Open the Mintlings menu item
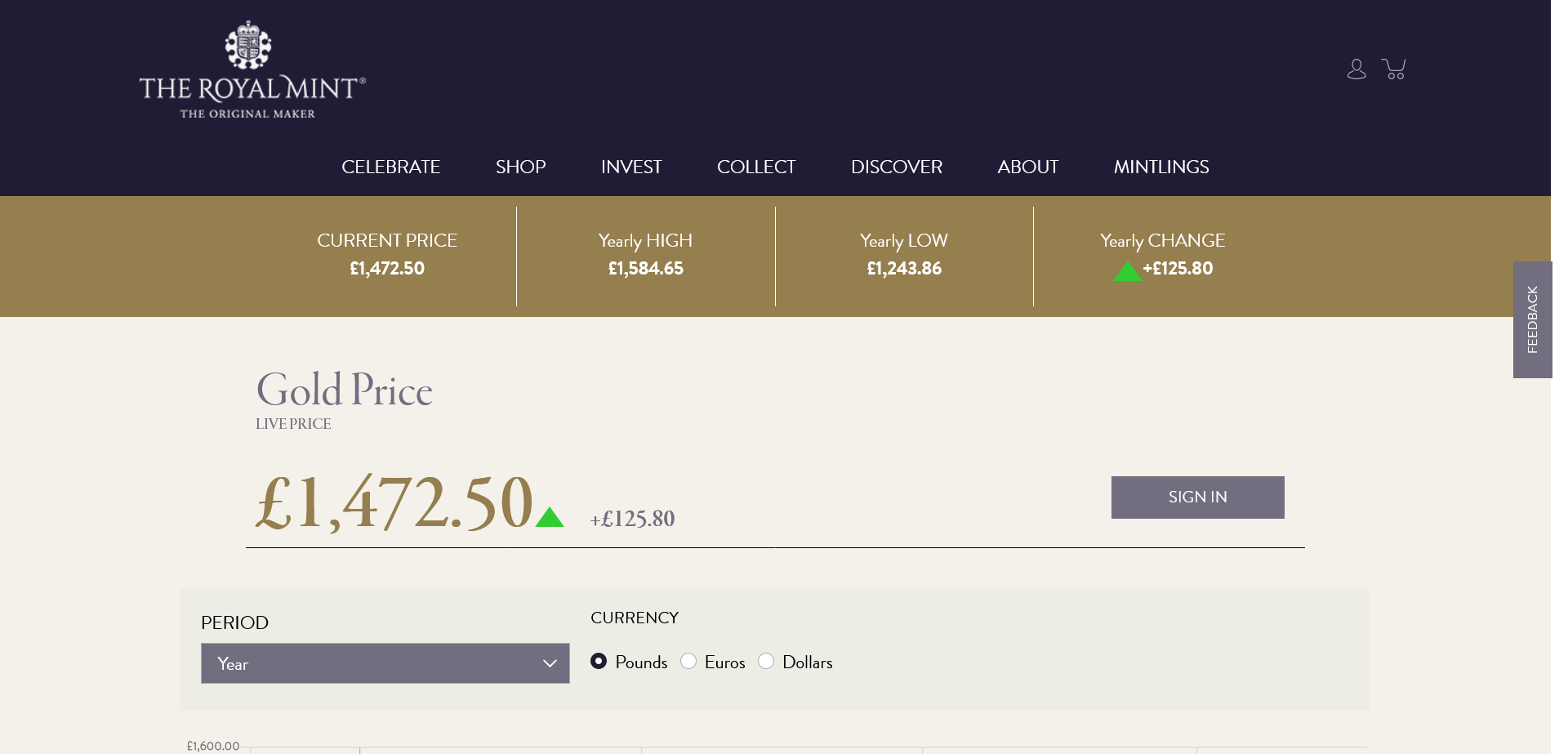This screenshot has height=754, width=1568. point(1160,167)
